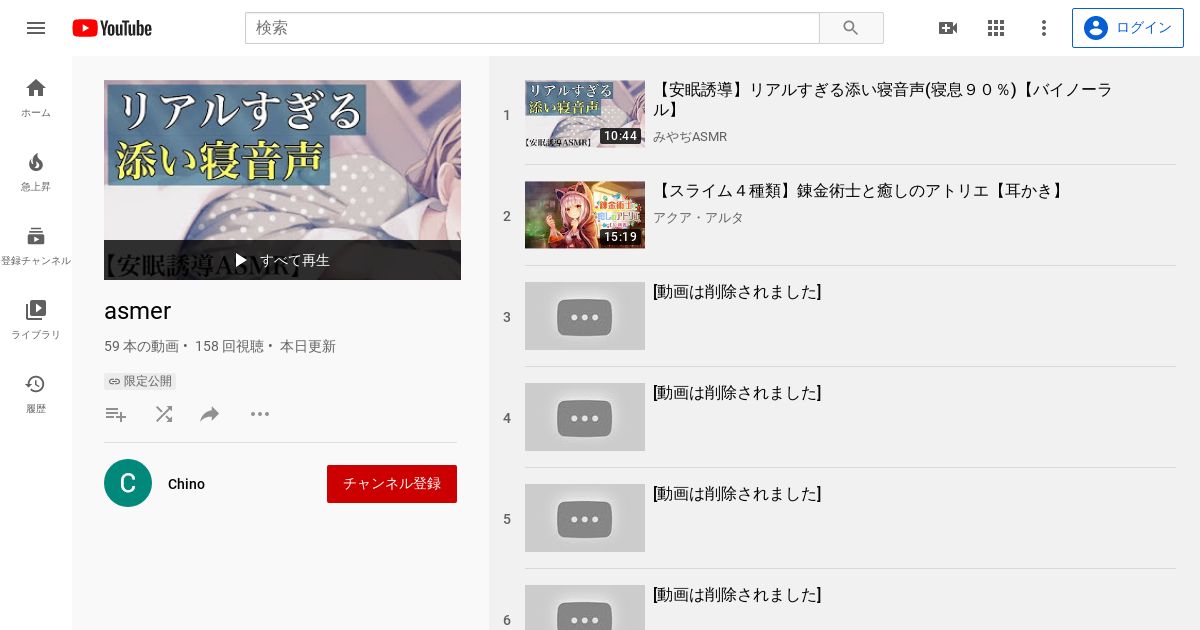Click the 59 本の動画 stats text
Image resolution: width=1200 pixels, height=630 pixels.
(141, 347)
